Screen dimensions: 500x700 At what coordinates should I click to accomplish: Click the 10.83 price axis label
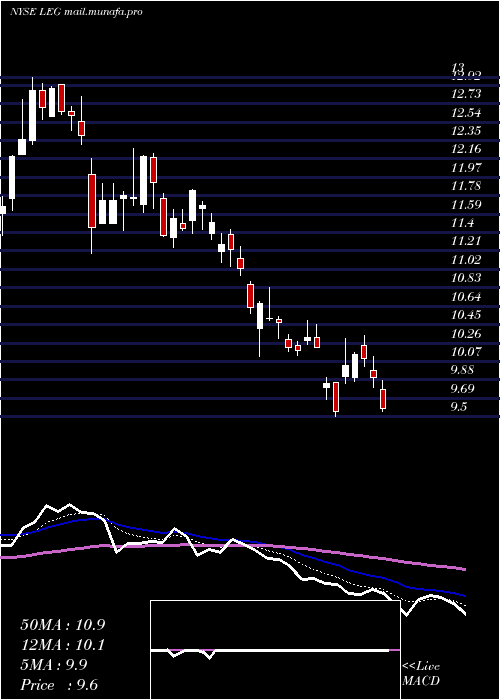tap(466, 279)
